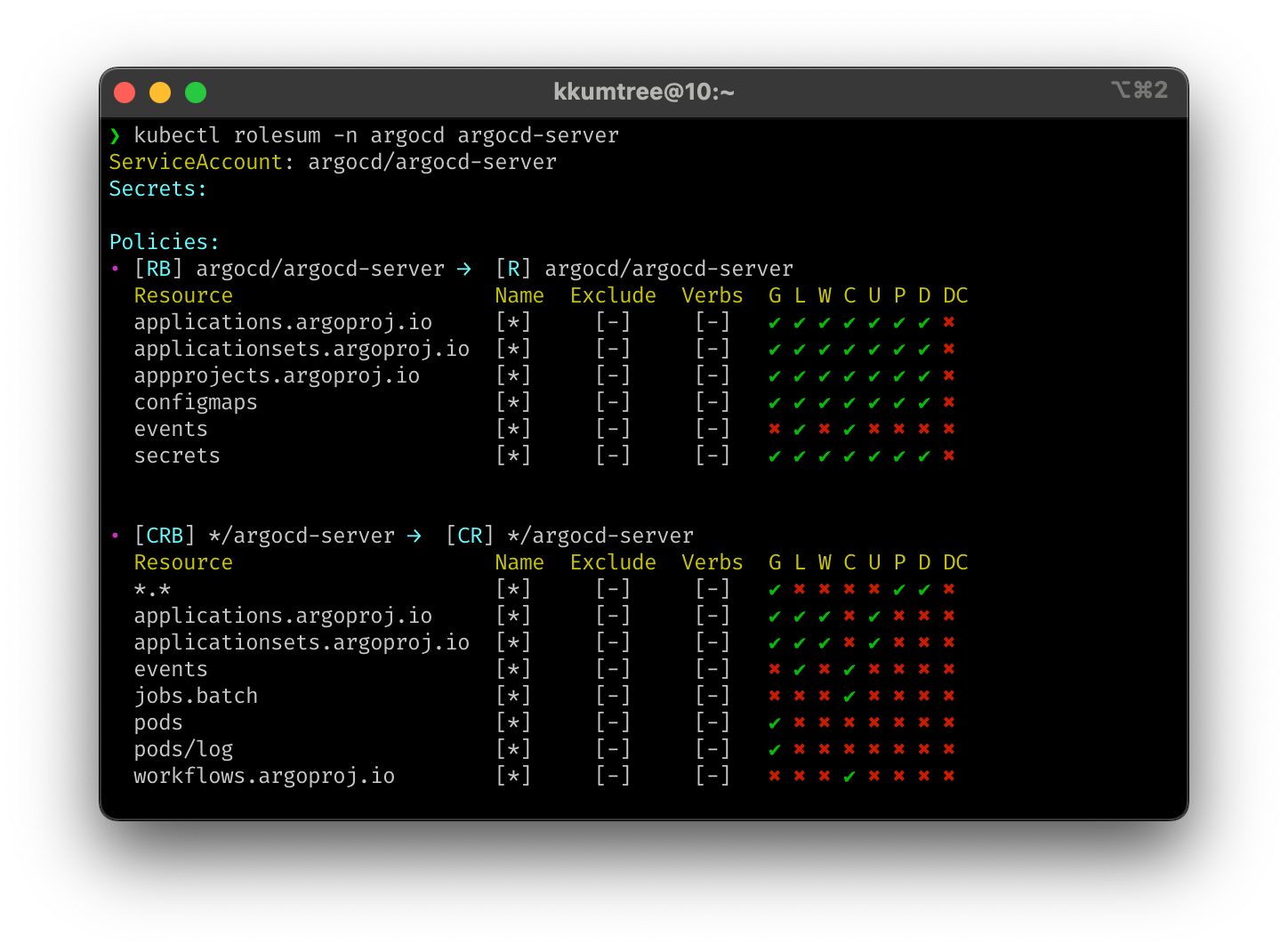Click red DC cross on workflows.argoproj.io row
Screen dimensions: 1288x952
tap(949, 776)
